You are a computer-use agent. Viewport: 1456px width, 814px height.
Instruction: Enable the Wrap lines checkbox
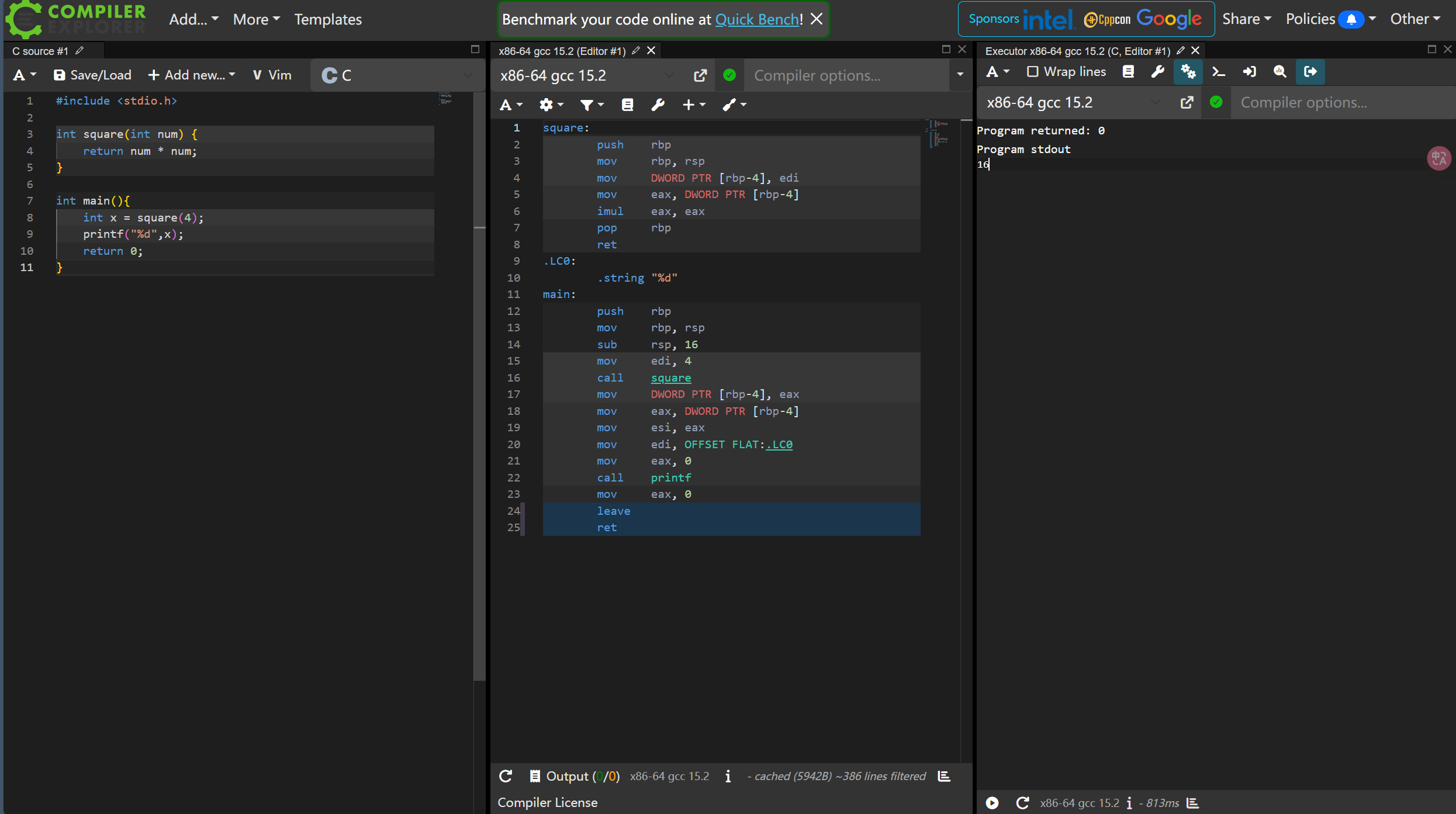1033,72
